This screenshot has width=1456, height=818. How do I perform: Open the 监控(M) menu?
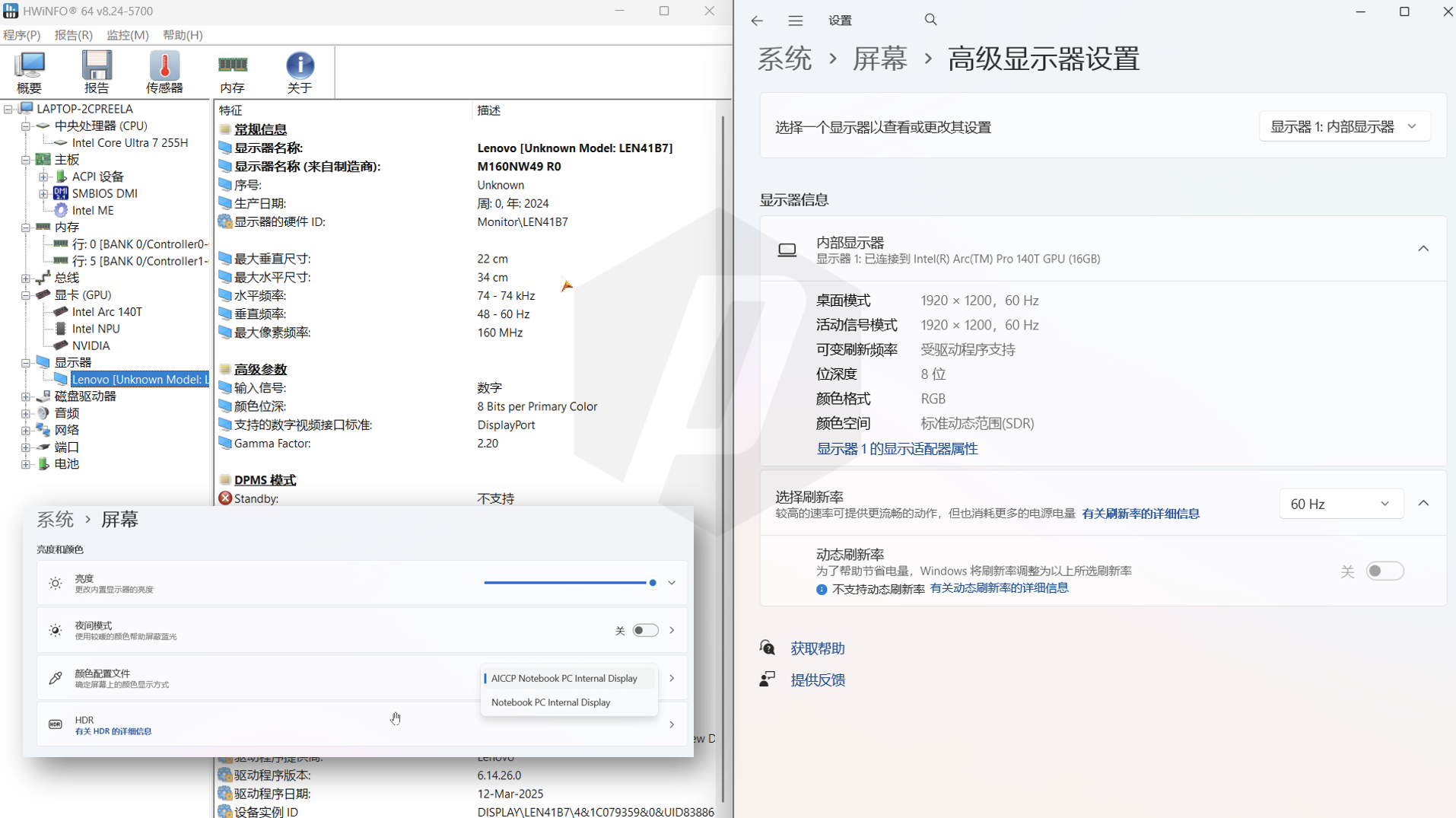click(x=127, y=35)
